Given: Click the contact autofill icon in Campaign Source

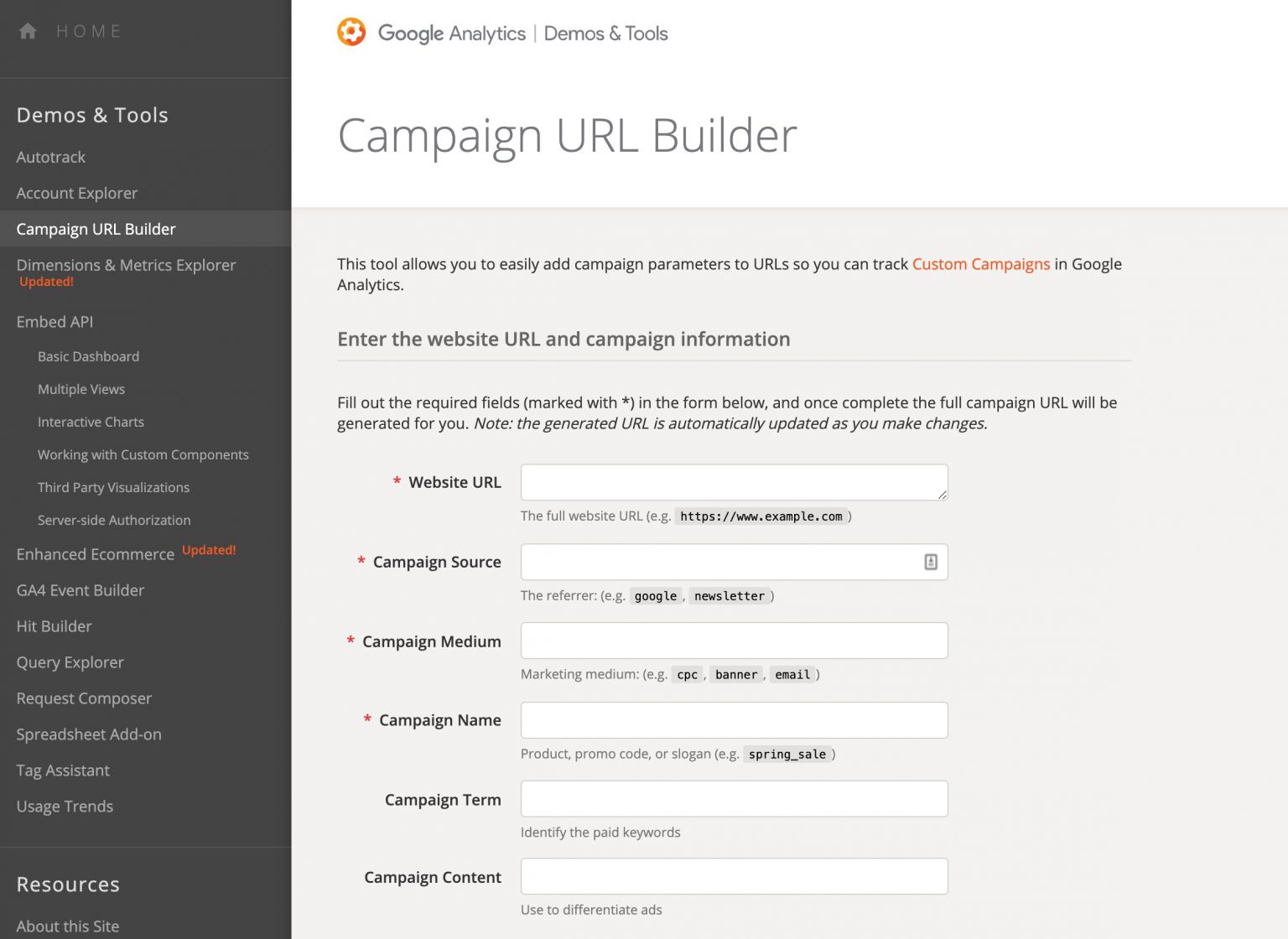Looking at the screenshot, I should click(931, 563).
